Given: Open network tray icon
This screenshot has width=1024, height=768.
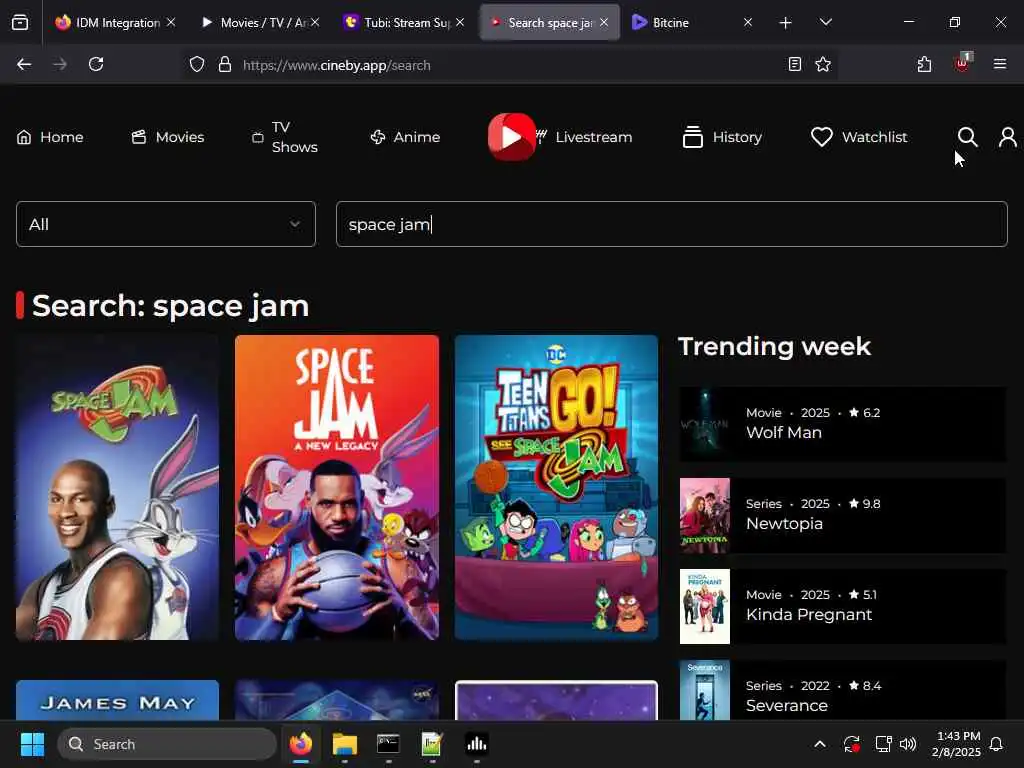Looking at the screenshot, I should pos(884,744).
